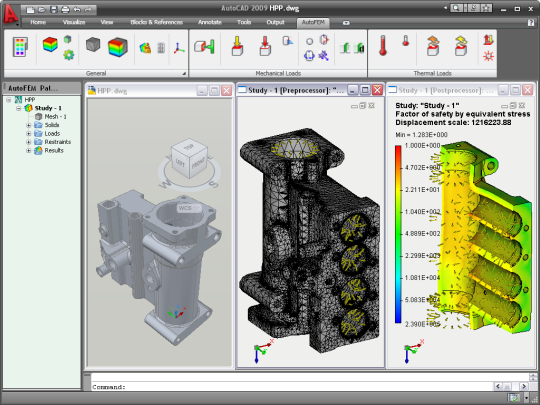Open the AutoCAD application menu logo
This screenshot has height=405, width=540.
point(10,13)
